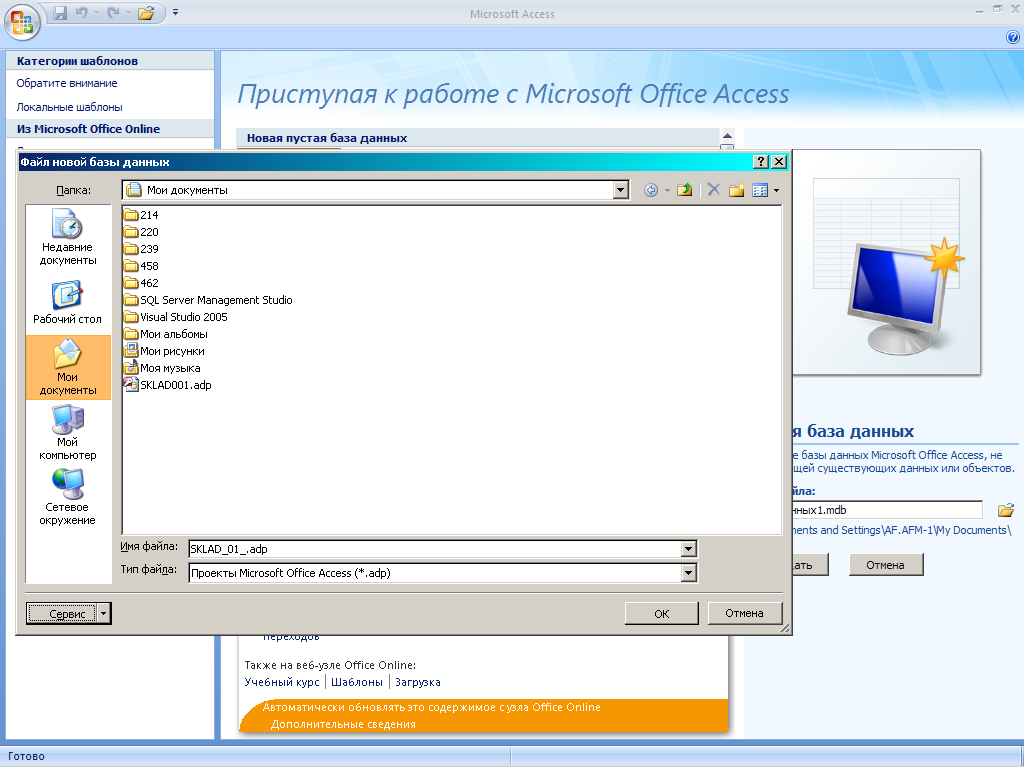1024x768 pixels.
Task: Select My Computer (Мой компьютер) place
Action: (x=68, y=432)
